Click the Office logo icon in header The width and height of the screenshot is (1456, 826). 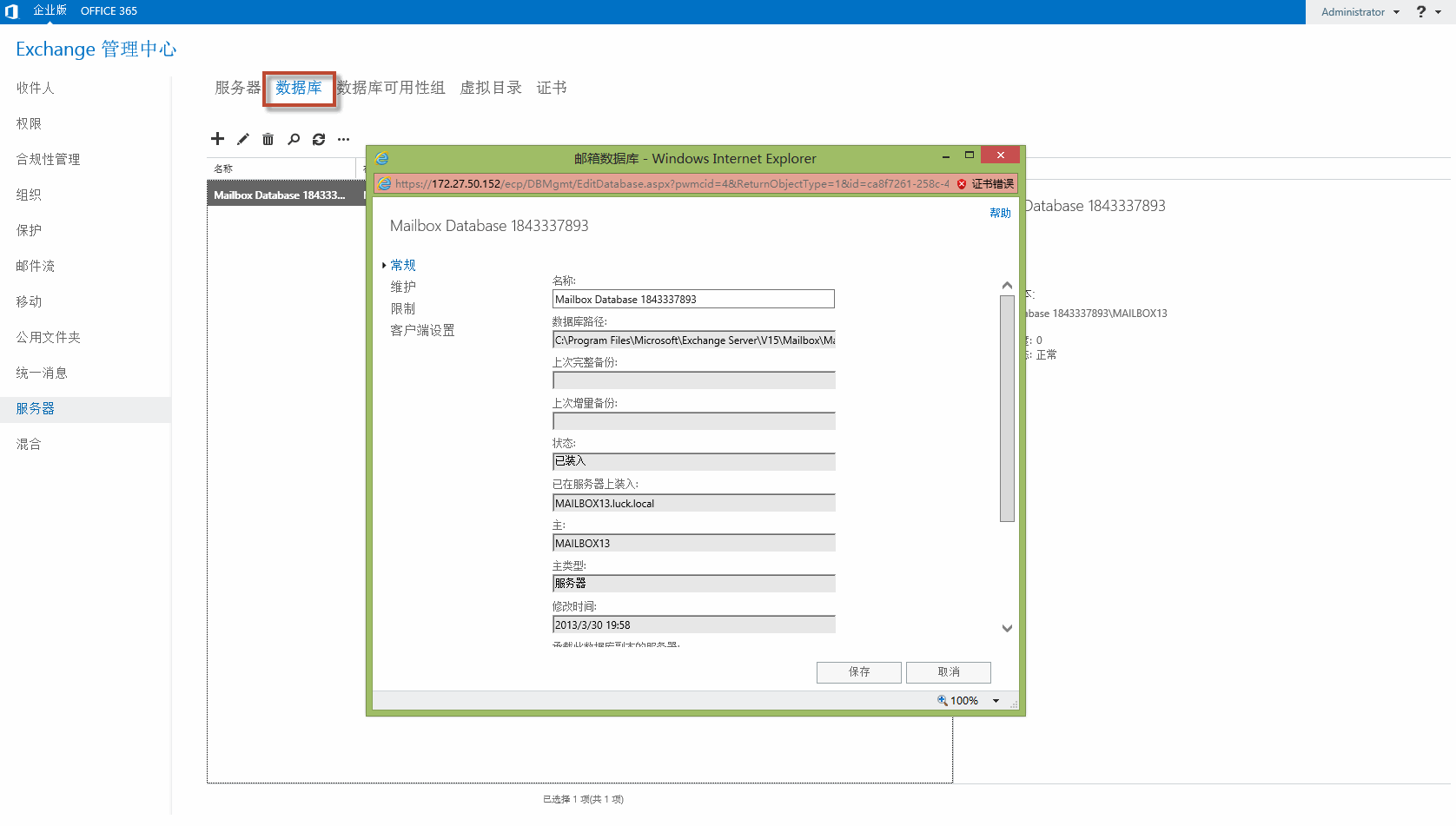(x=11, y=11)
